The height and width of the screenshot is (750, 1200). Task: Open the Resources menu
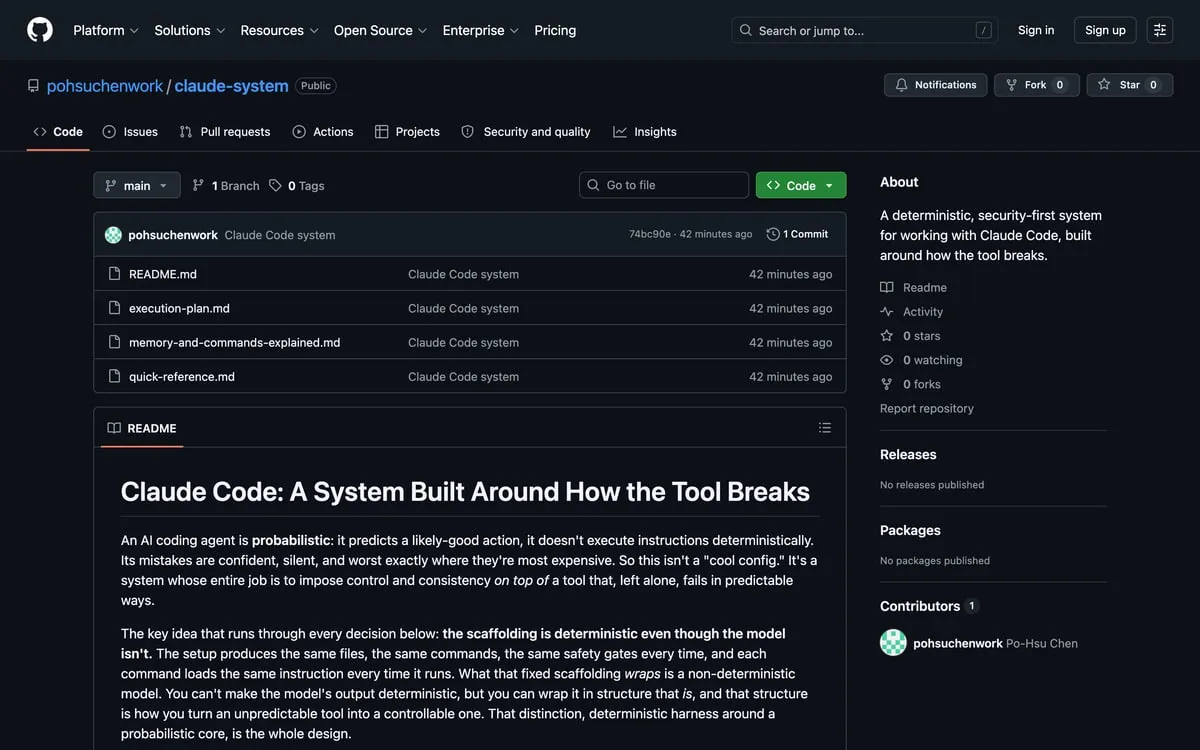pos(280,30)
